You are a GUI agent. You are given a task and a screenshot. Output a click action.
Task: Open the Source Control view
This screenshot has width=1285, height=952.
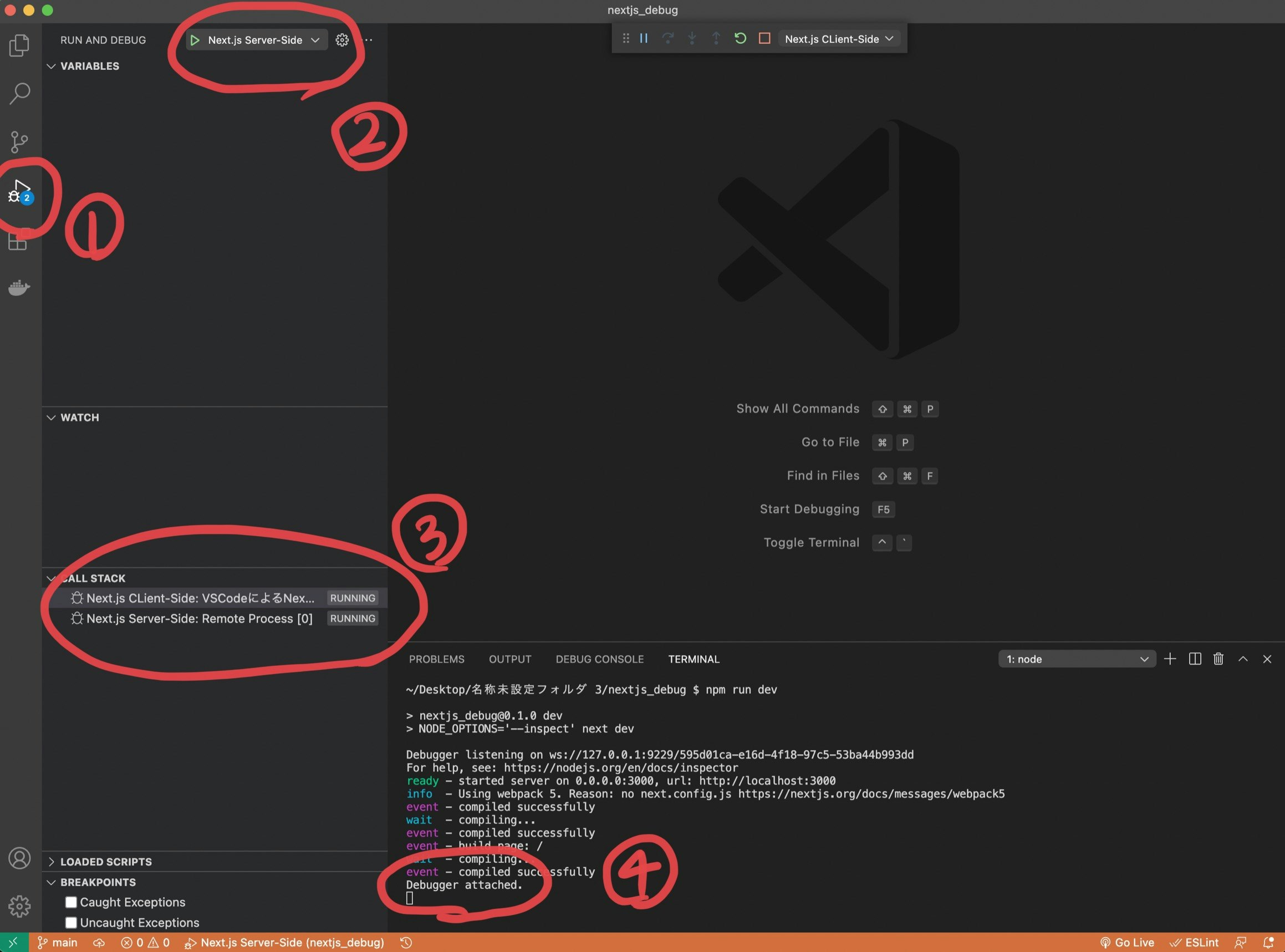tap(19, 141)
